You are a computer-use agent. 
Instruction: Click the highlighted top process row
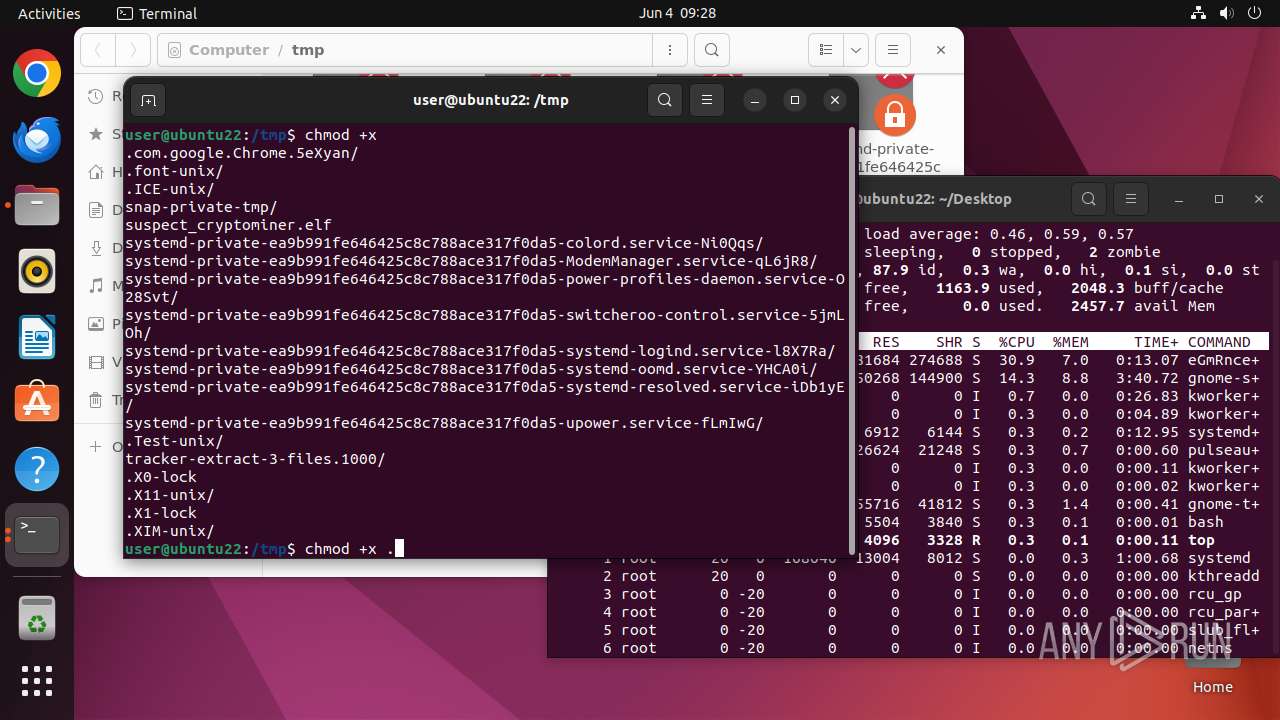pyautogui.click(x=1066, y=540)
